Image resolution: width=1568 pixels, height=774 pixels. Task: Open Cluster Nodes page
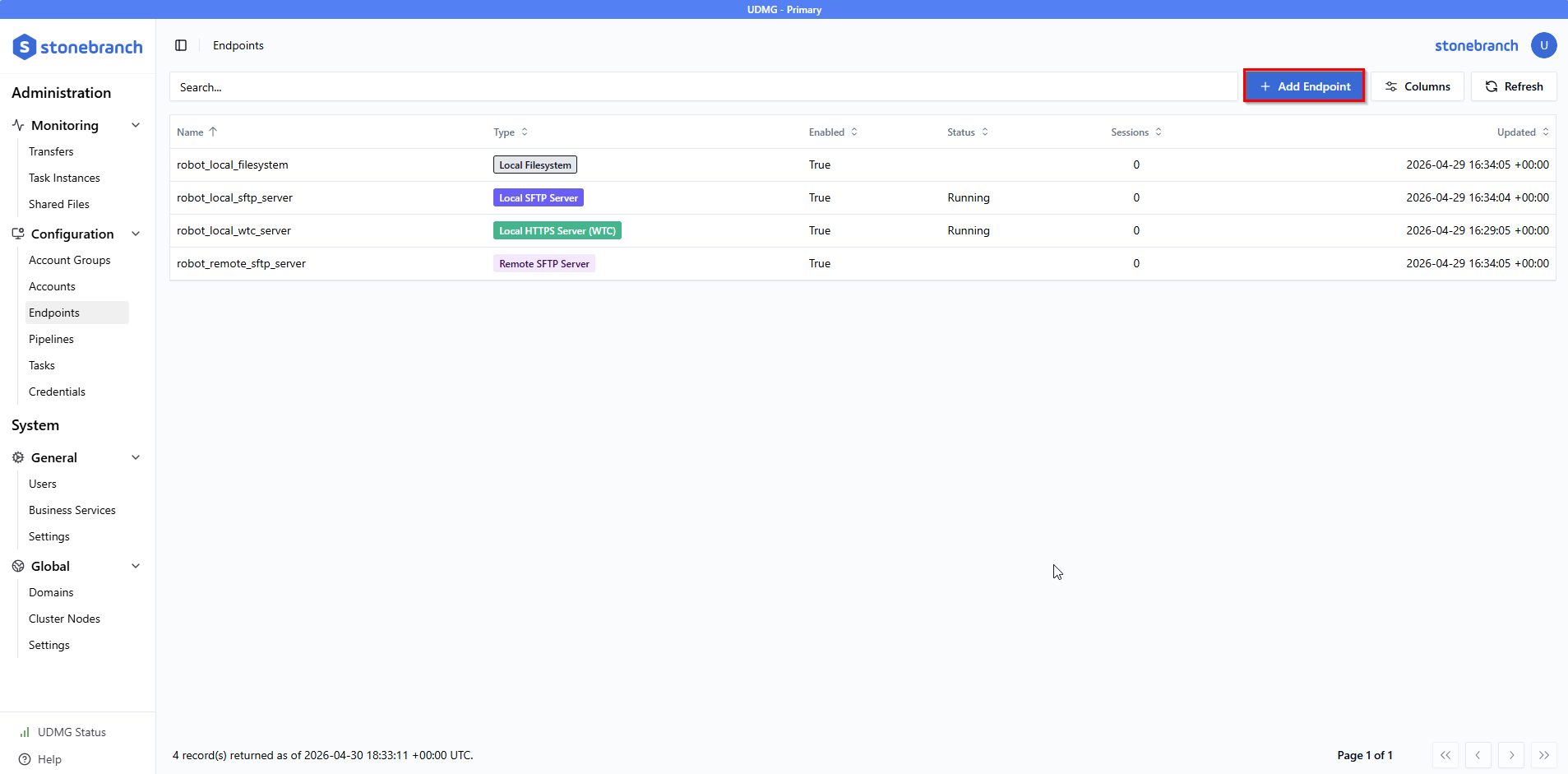pyautogui.click(x=64, y=619)
